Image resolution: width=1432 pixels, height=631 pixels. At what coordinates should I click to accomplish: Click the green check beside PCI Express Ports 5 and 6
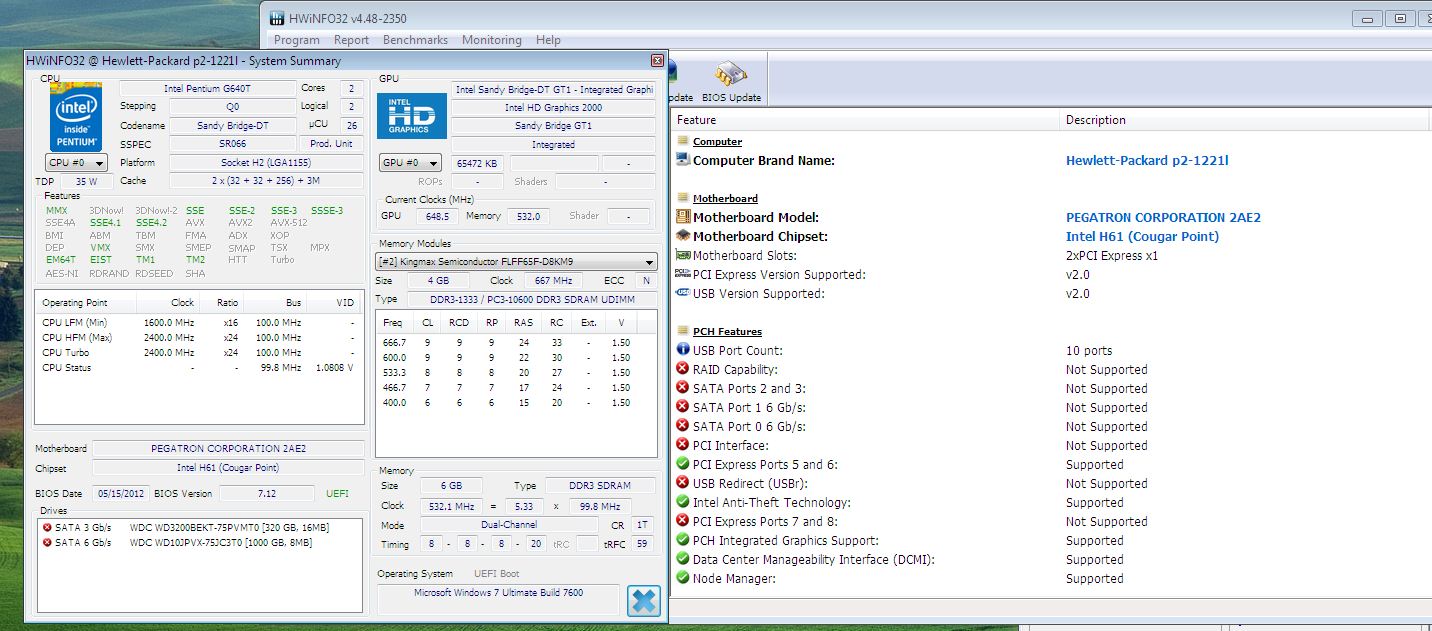683,464
